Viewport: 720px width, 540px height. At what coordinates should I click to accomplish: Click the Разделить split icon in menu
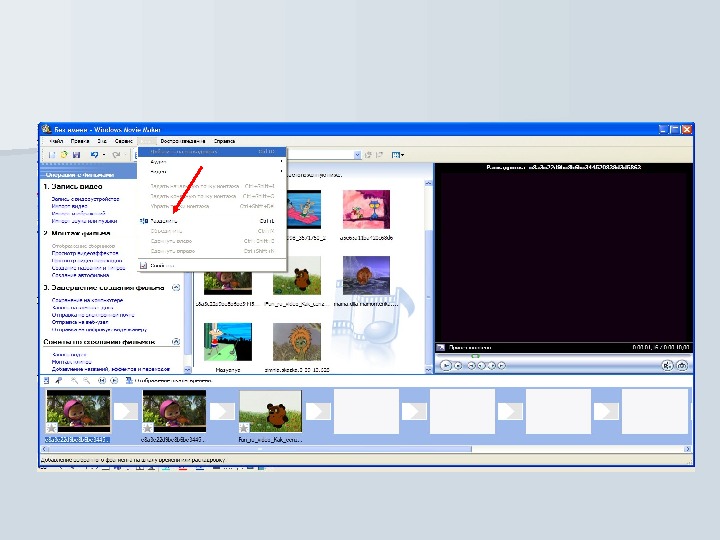144,221
